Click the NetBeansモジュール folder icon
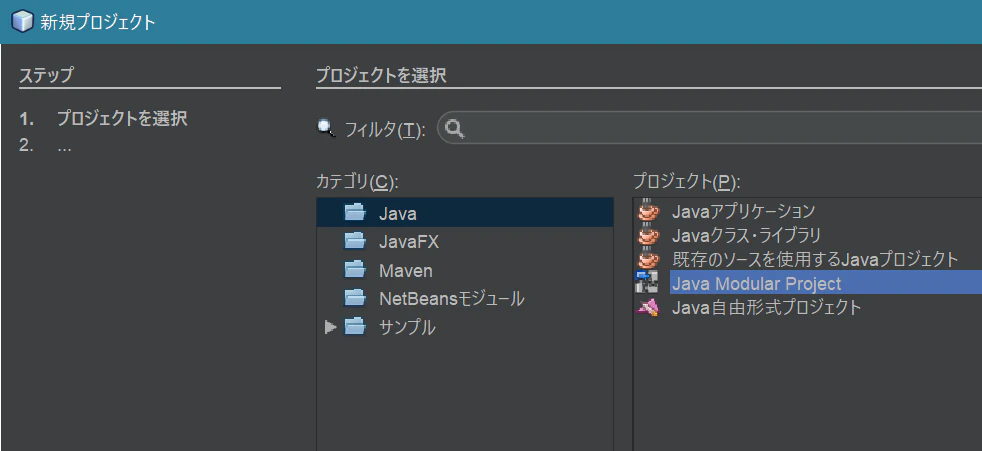This screenshot has height=451, width=982. [355, 298]
